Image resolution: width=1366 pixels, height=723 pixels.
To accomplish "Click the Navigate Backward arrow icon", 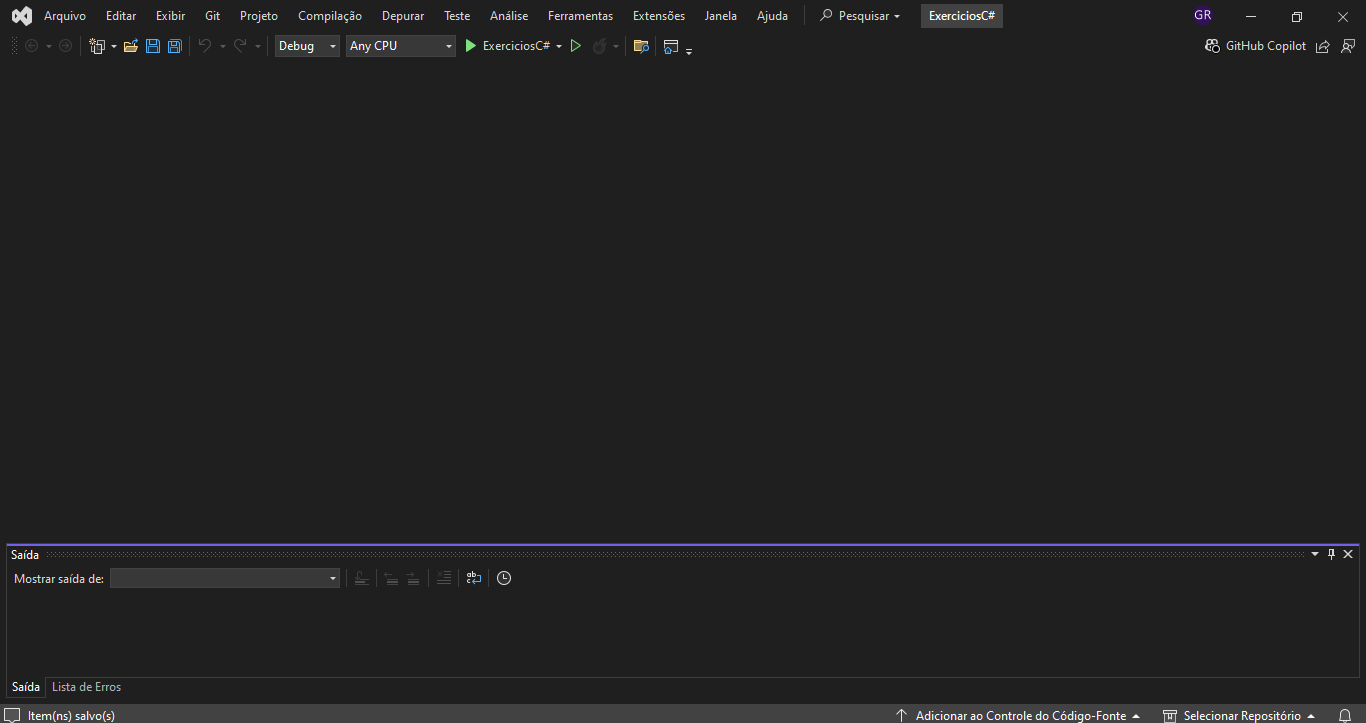I will pos(32,46).
